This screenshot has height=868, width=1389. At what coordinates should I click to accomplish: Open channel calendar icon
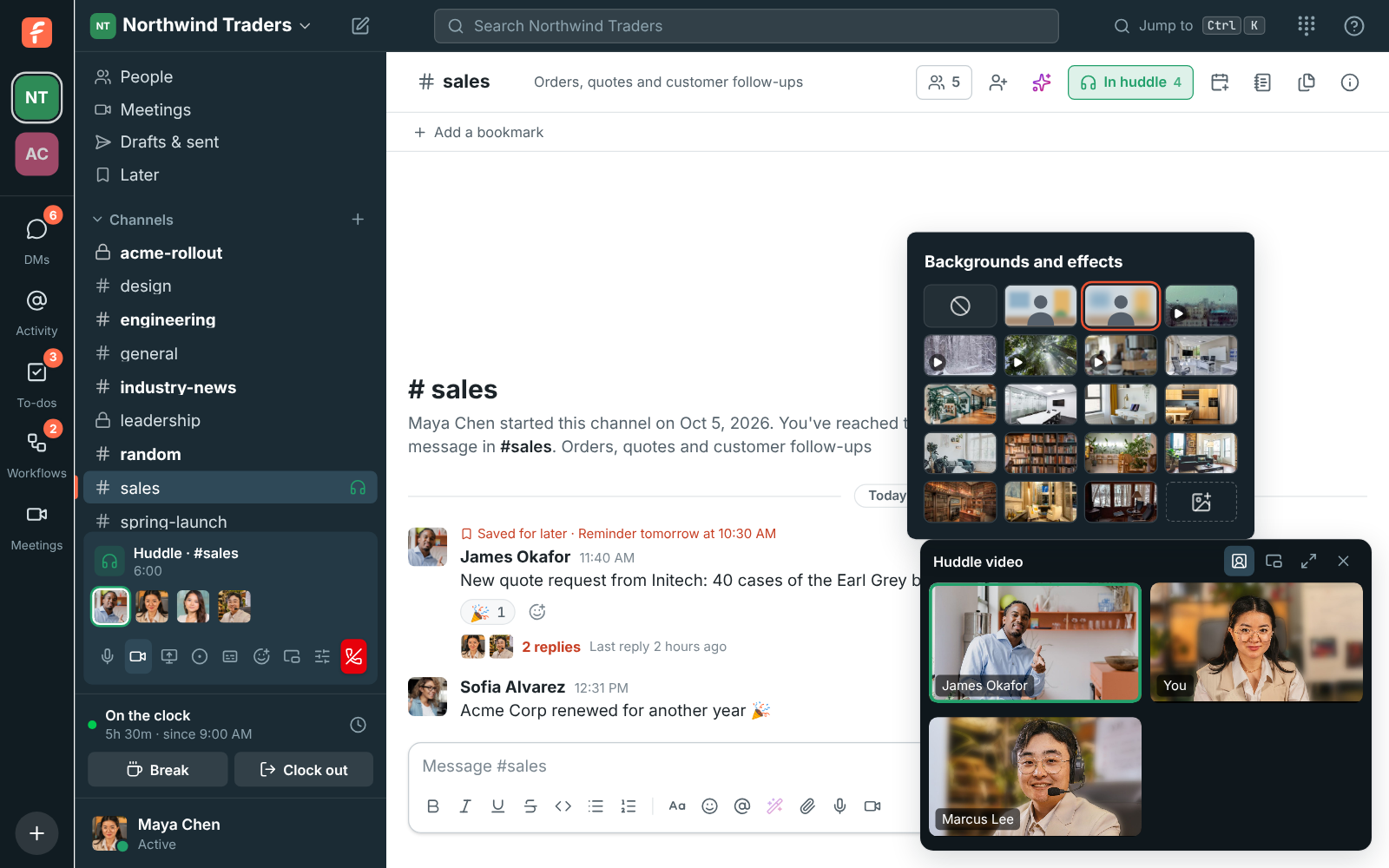1220,82
